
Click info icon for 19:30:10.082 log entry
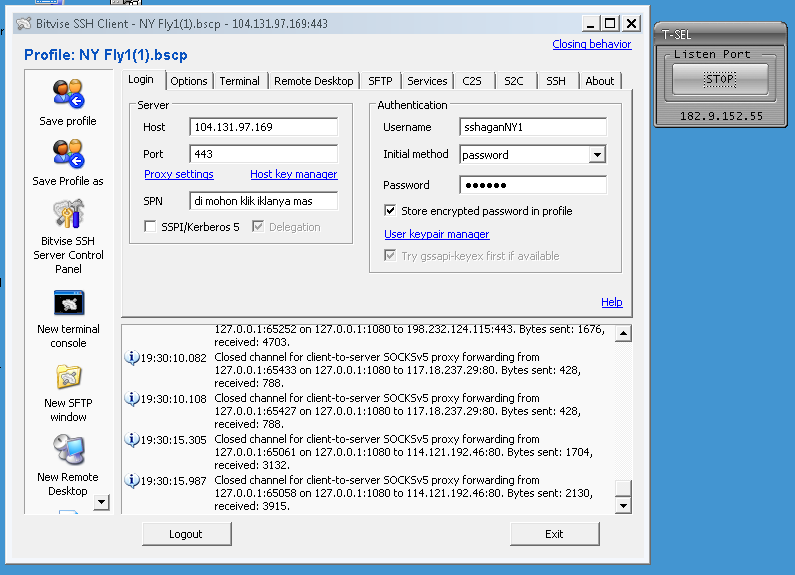click(x=131, y=357)
